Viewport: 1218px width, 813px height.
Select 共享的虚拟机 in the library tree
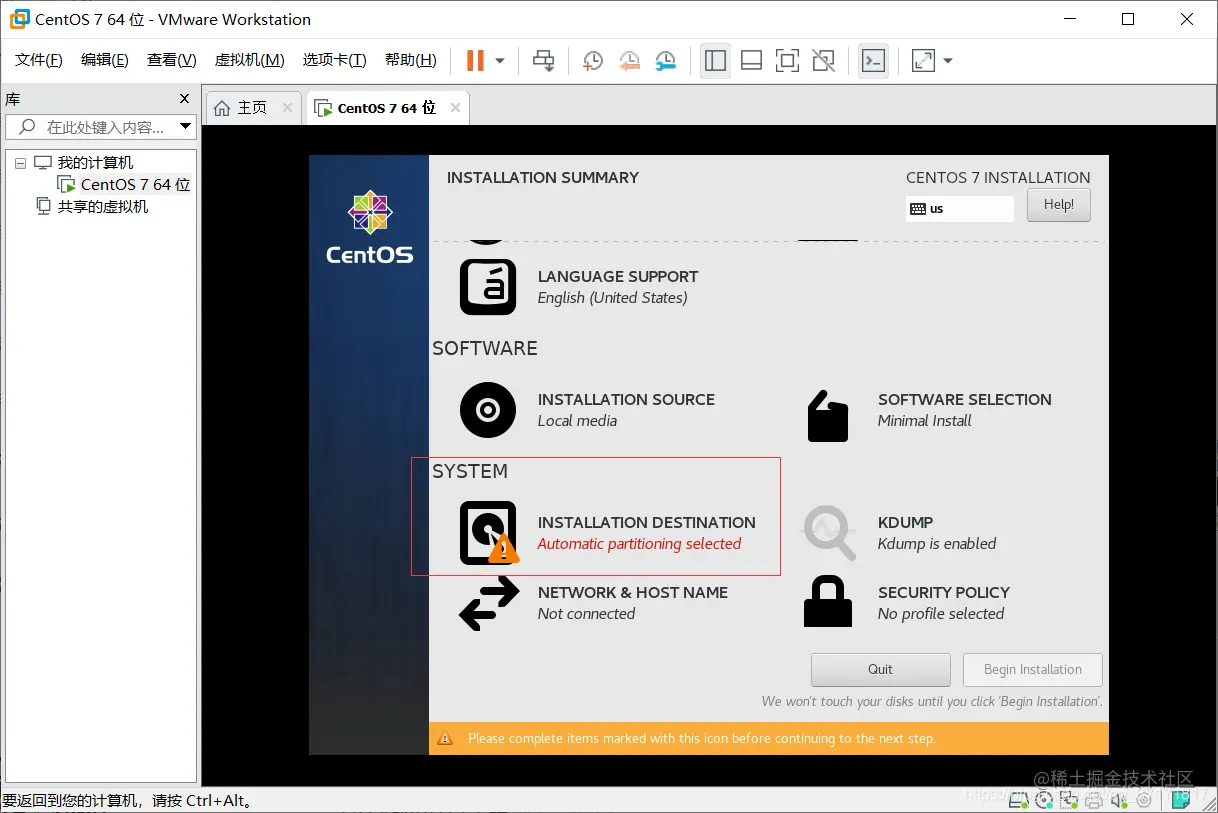pos(103,206)
